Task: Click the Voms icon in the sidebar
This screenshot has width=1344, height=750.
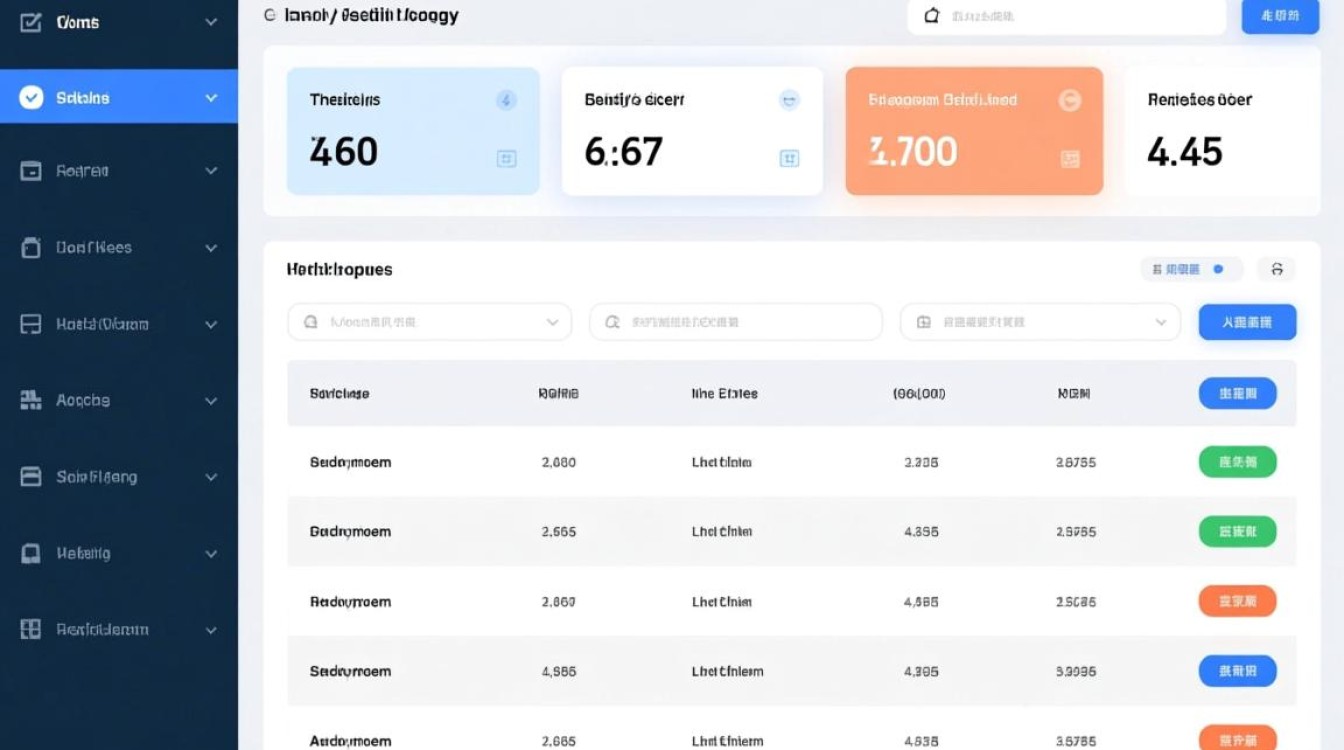Action: tap(31, 22)
